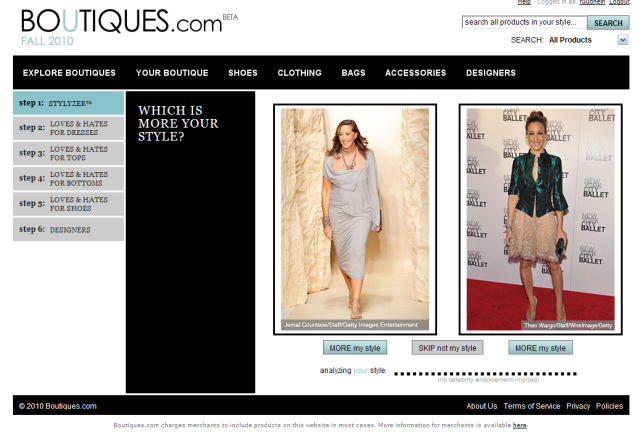Click MORE my style under left photo
This screenshot has width=640, height=437.
[x=354, y=348]
